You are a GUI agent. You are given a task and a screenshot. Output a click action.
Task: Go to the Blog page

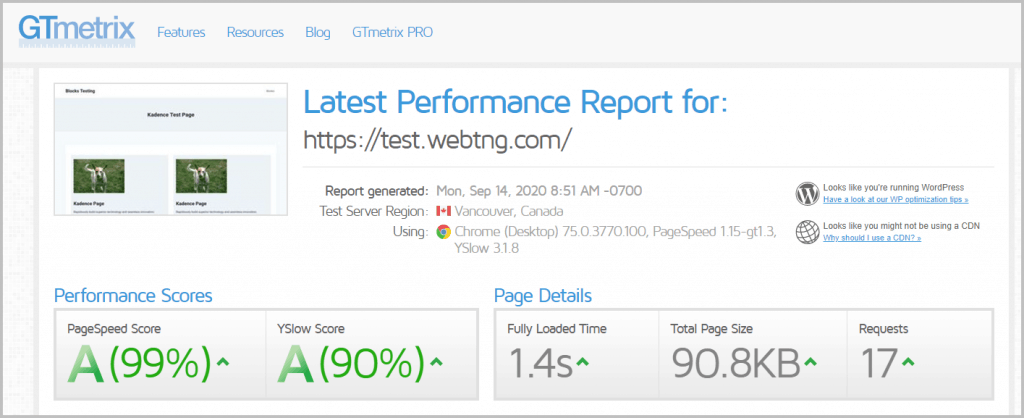click(317, 32)
